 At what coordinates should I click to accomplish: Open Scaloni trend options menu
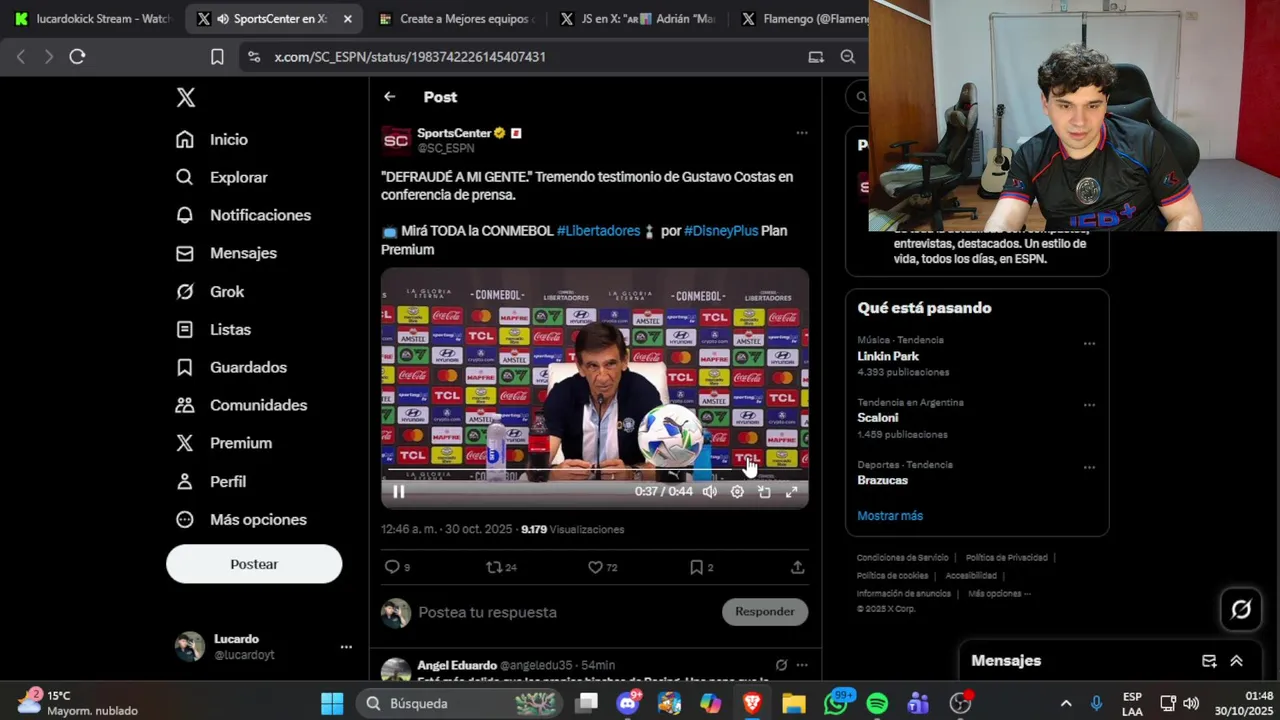tap(1089, 405)
